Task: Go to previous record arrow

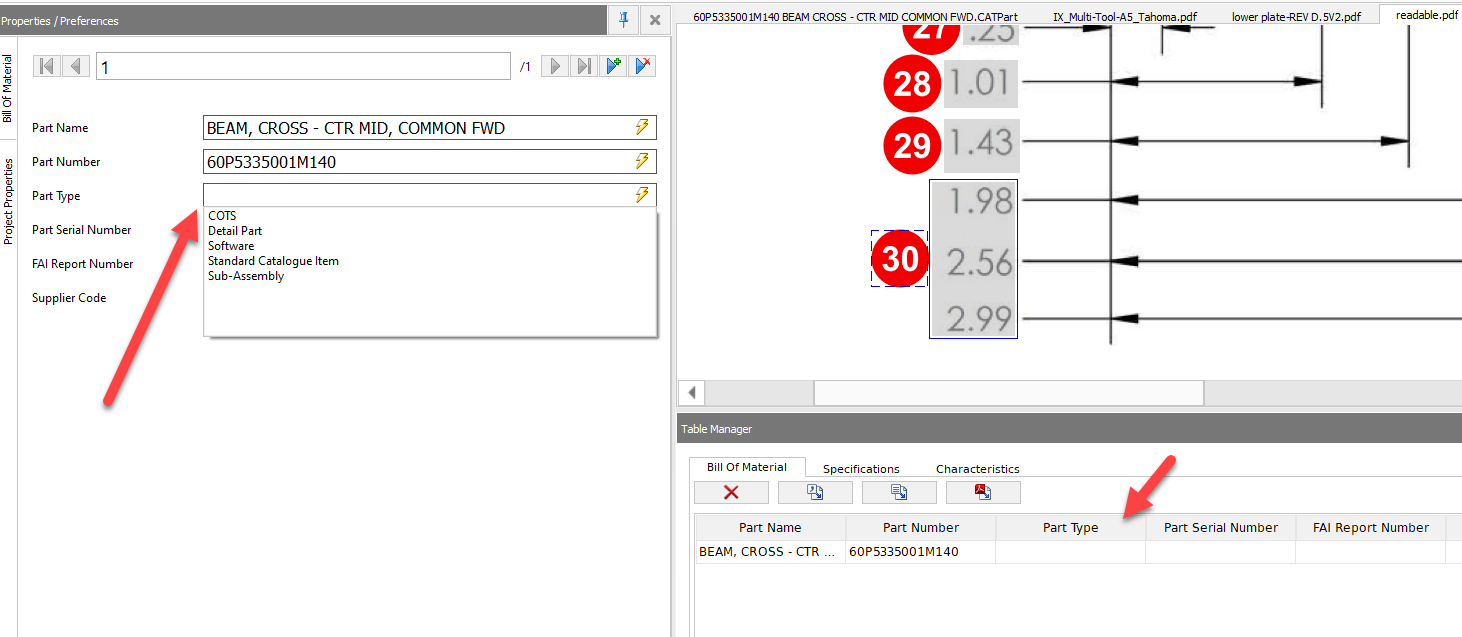Action: (x=75, y=66)
